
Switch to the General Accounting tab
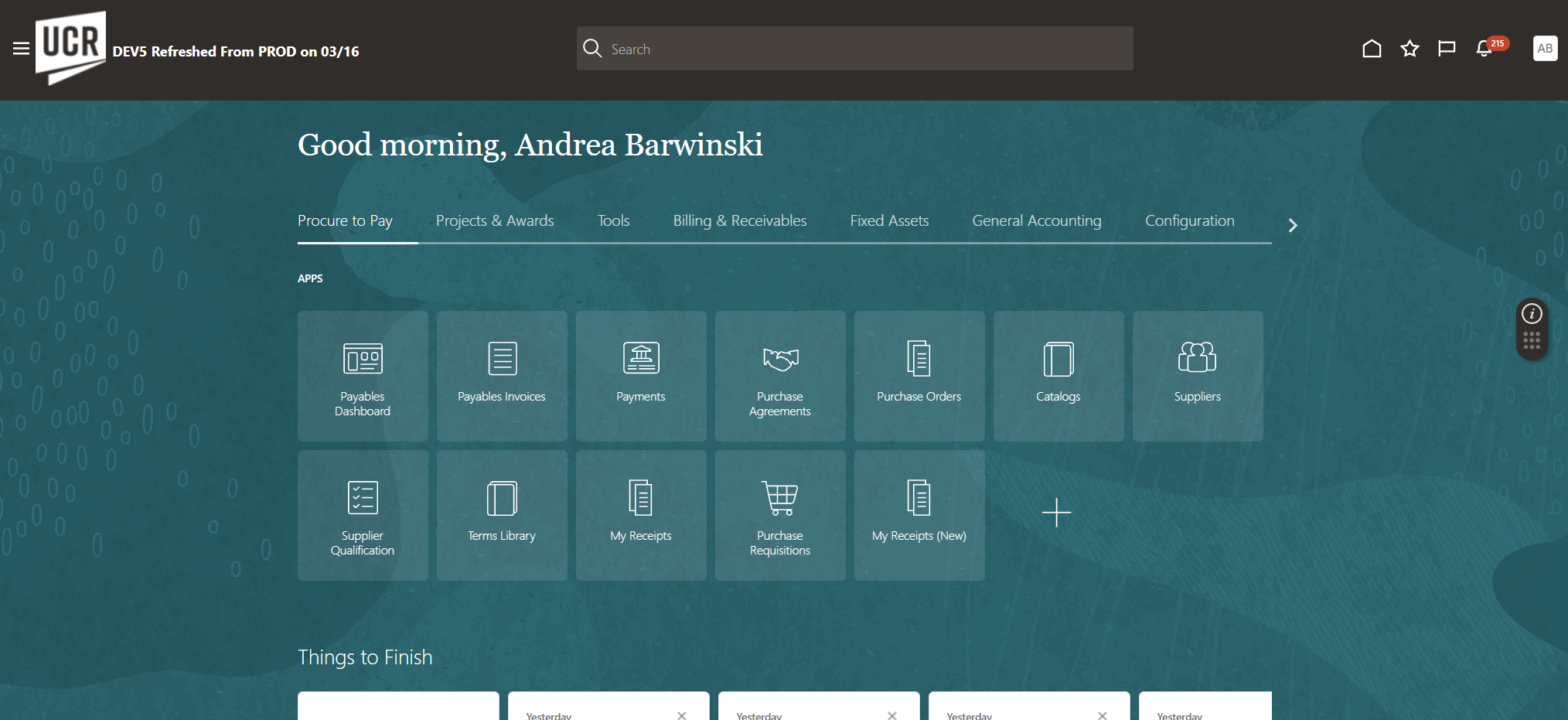point(1037,221)
